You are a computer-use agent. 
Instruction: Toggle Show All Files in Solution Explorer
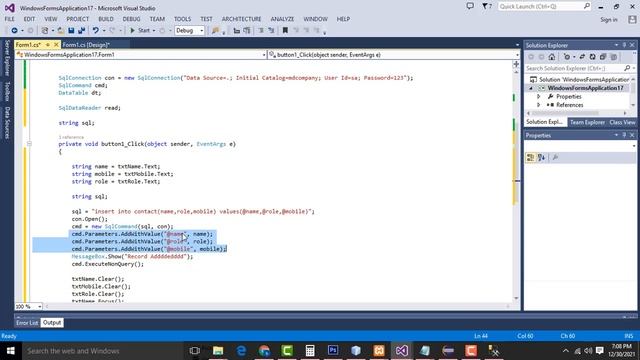613,57
